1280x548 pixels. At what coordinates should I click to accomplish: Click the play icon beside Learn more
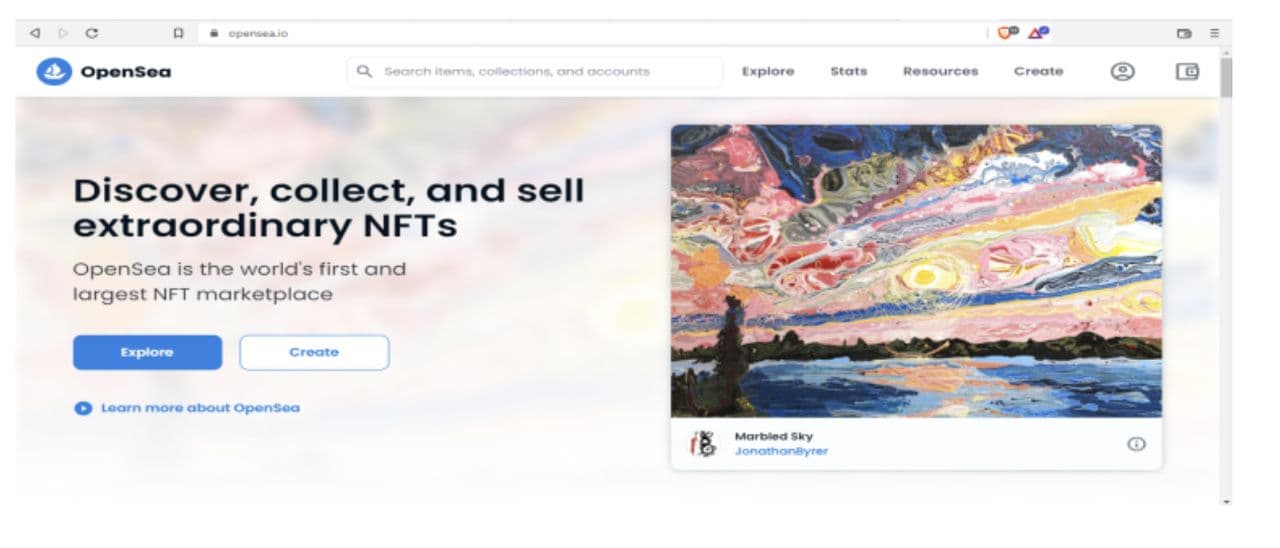[x=83, y=408]
